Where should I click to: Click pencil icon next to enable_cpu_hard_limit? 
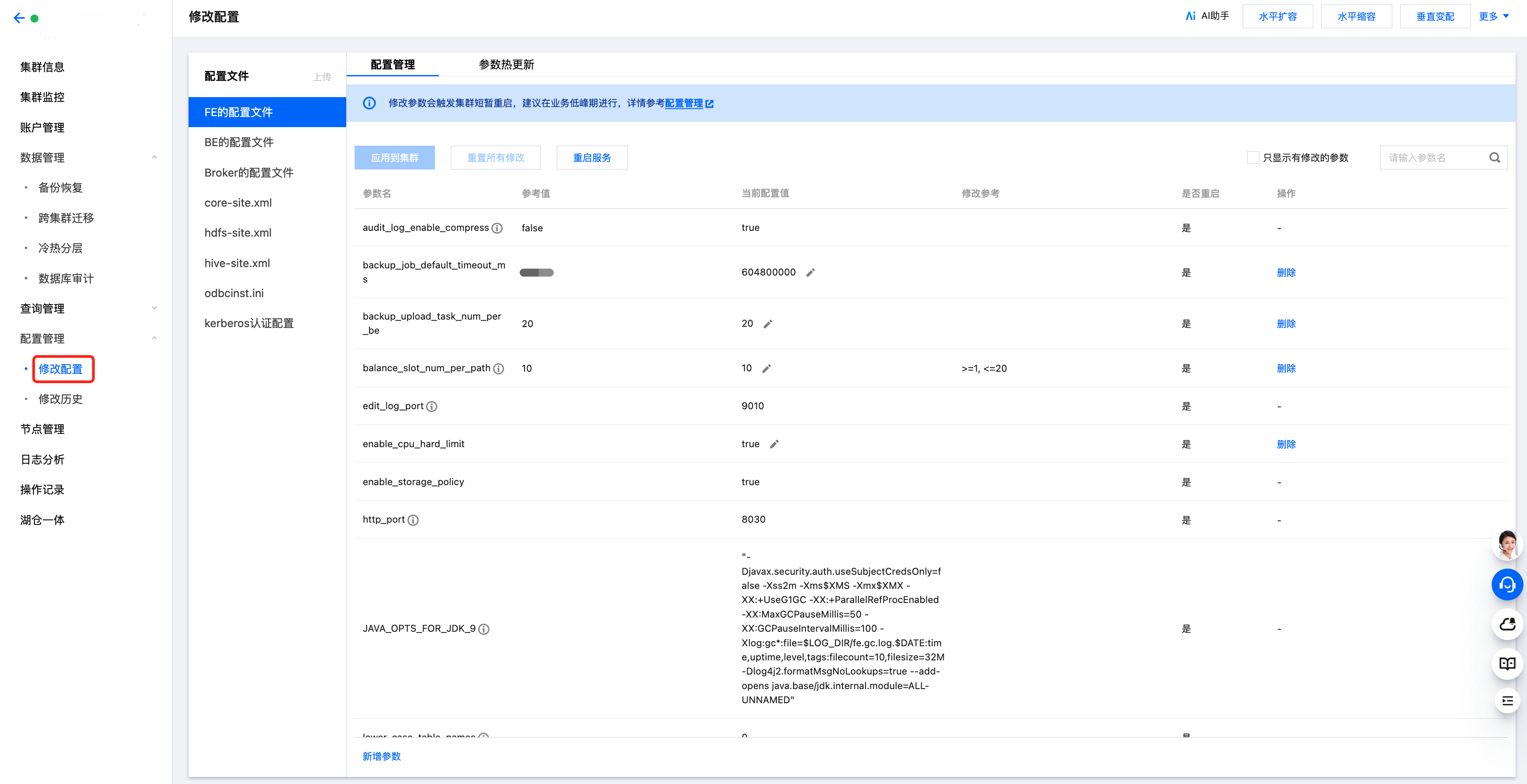coord(774,444)
